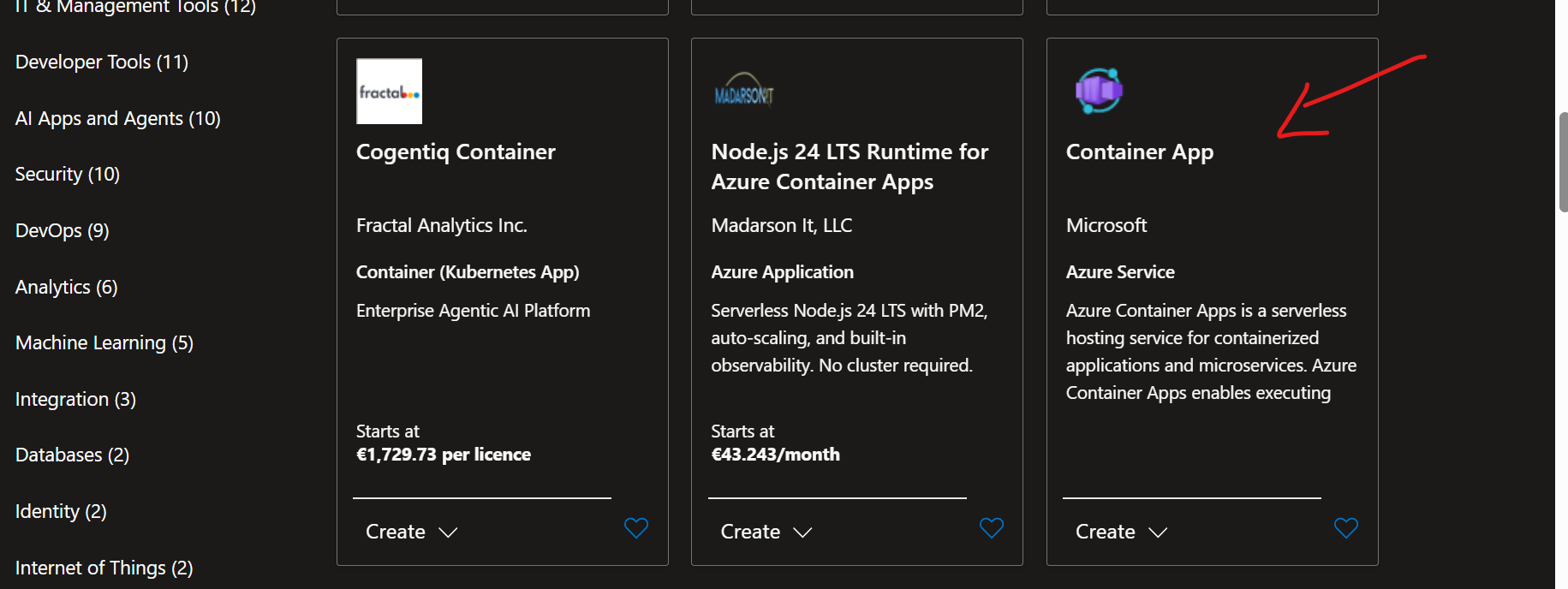Select the Identity (2) category
This screenshot has width=1568, height=589.
pos(61,512)
